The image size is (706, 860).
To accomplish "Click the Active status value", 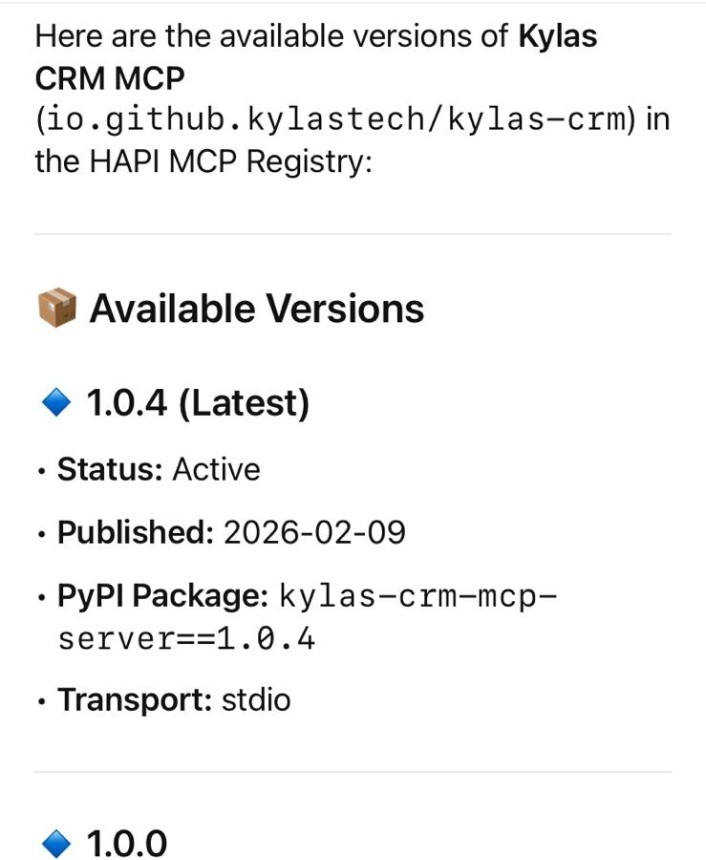I will click(x=216, y=470).
